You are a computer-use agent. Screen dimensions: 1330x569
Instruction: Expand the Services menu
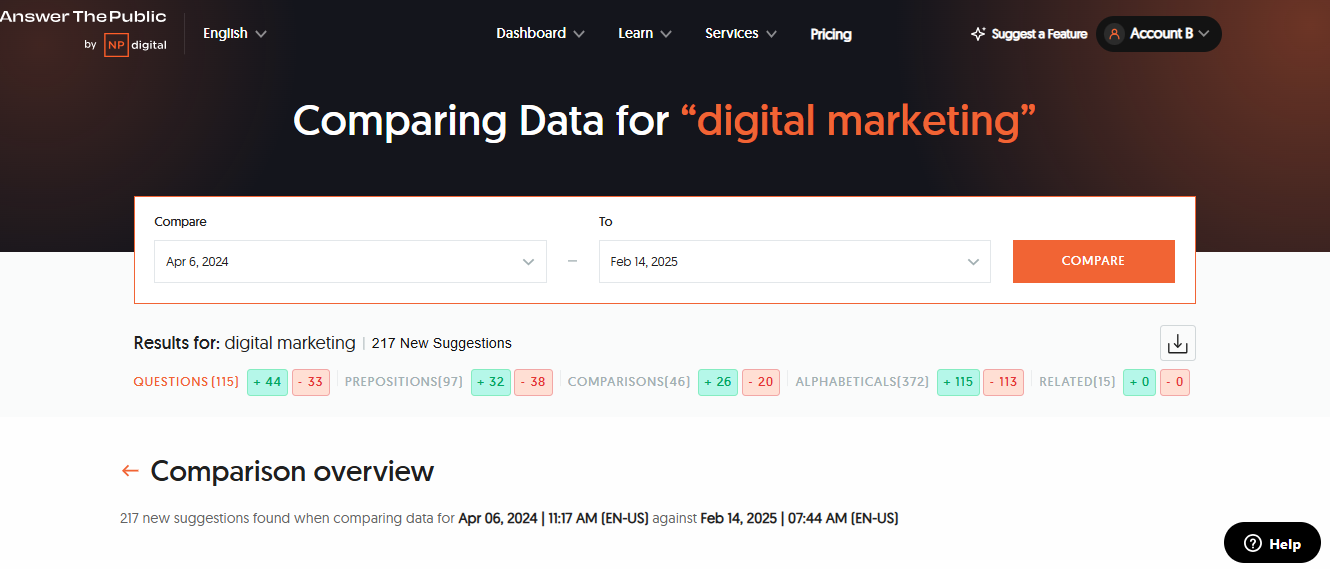pyautogui.click(x=740, y=34)
